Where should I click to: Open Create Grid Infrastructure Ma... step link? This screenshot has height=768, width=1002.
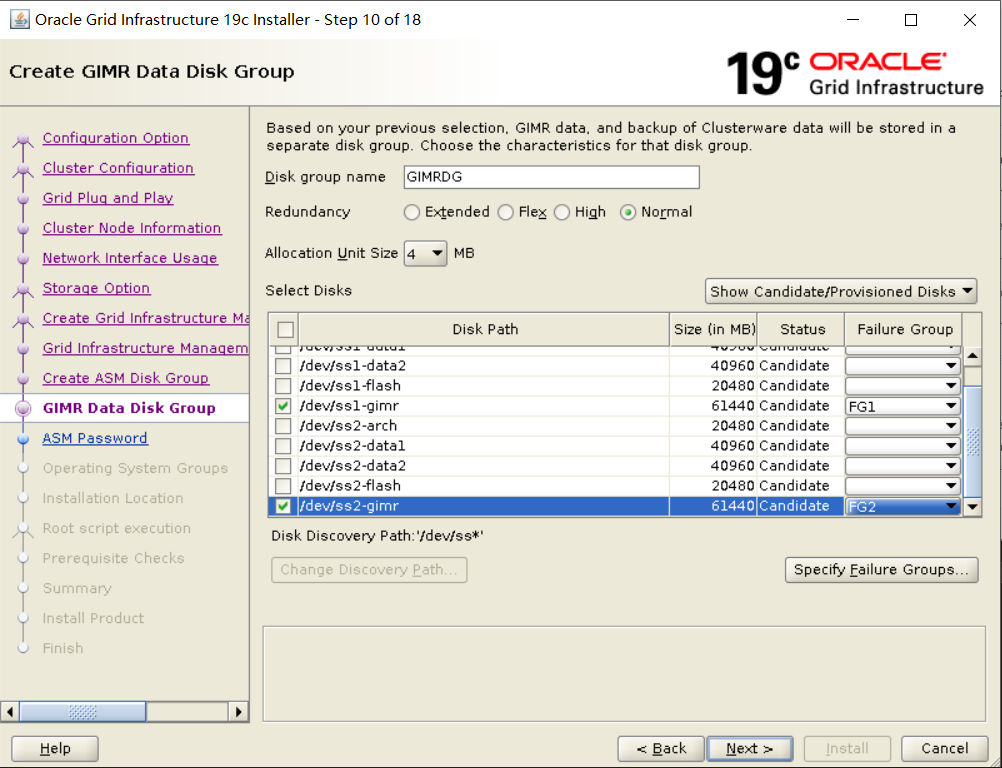146,318
